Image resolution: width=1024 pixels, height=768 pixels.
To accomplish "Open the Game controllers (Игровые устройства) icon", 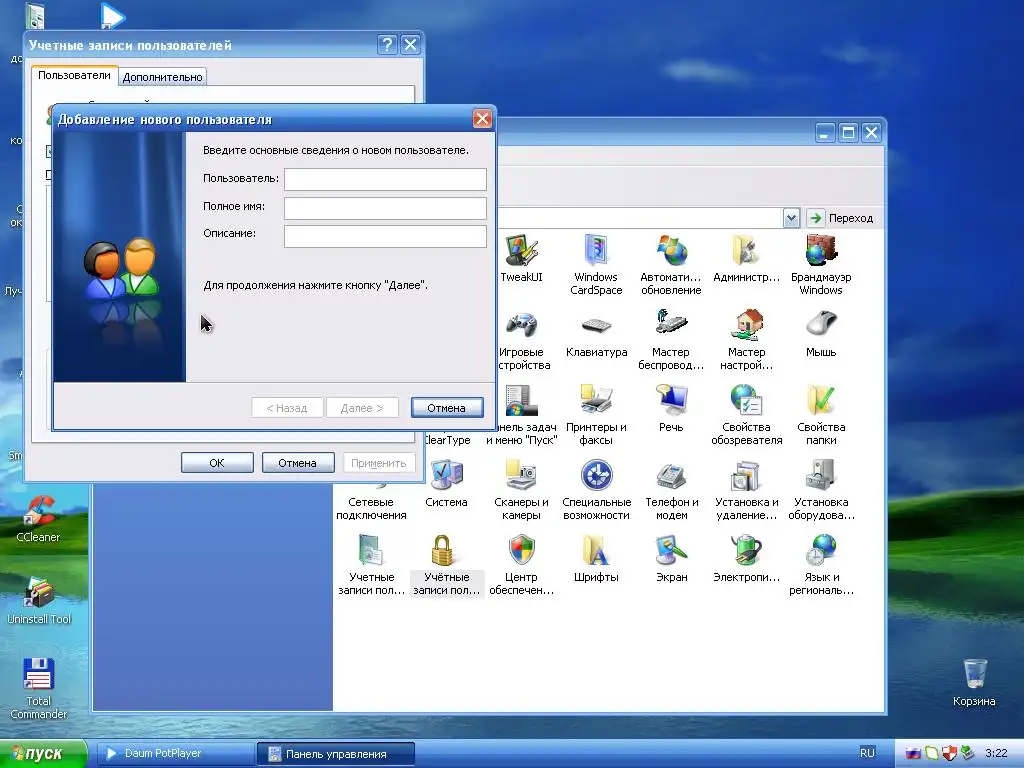I will (521, 325).
